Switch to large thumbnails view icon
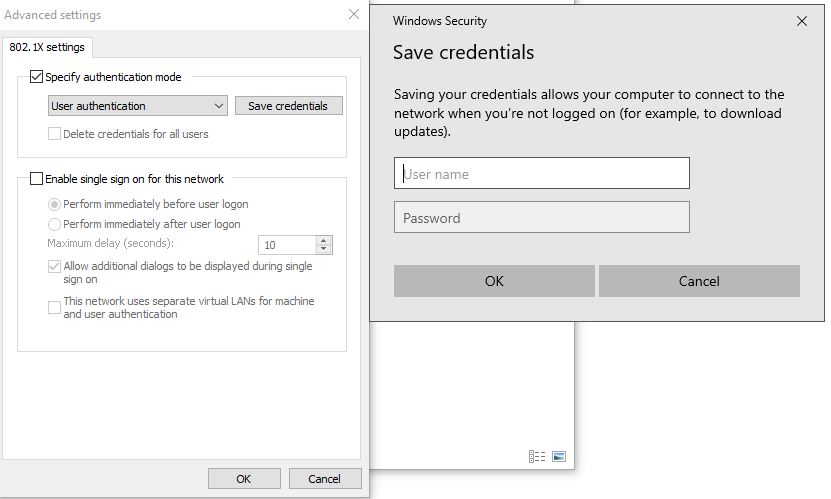 (x=559, y=456)
